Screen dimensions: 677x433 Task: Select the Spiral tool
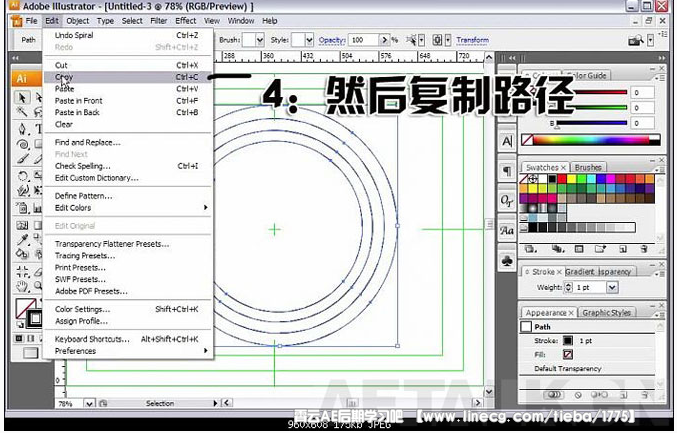22,144
